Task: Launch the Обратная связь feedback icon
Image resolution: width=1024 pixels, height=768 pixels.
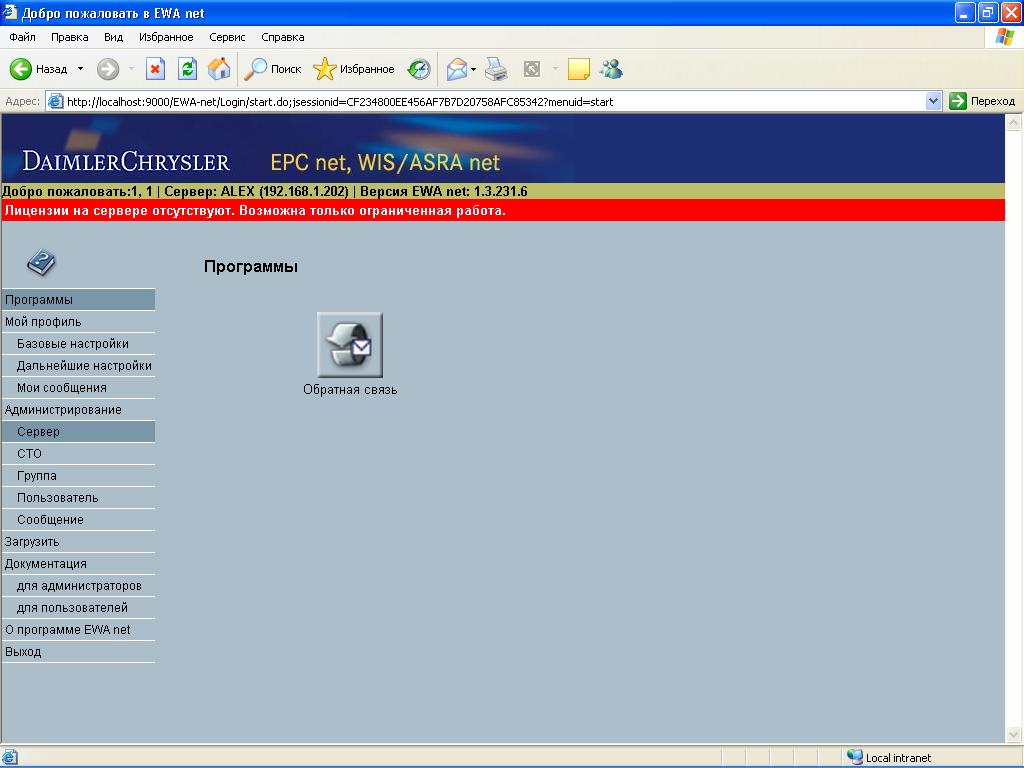Action: (349, 345)
